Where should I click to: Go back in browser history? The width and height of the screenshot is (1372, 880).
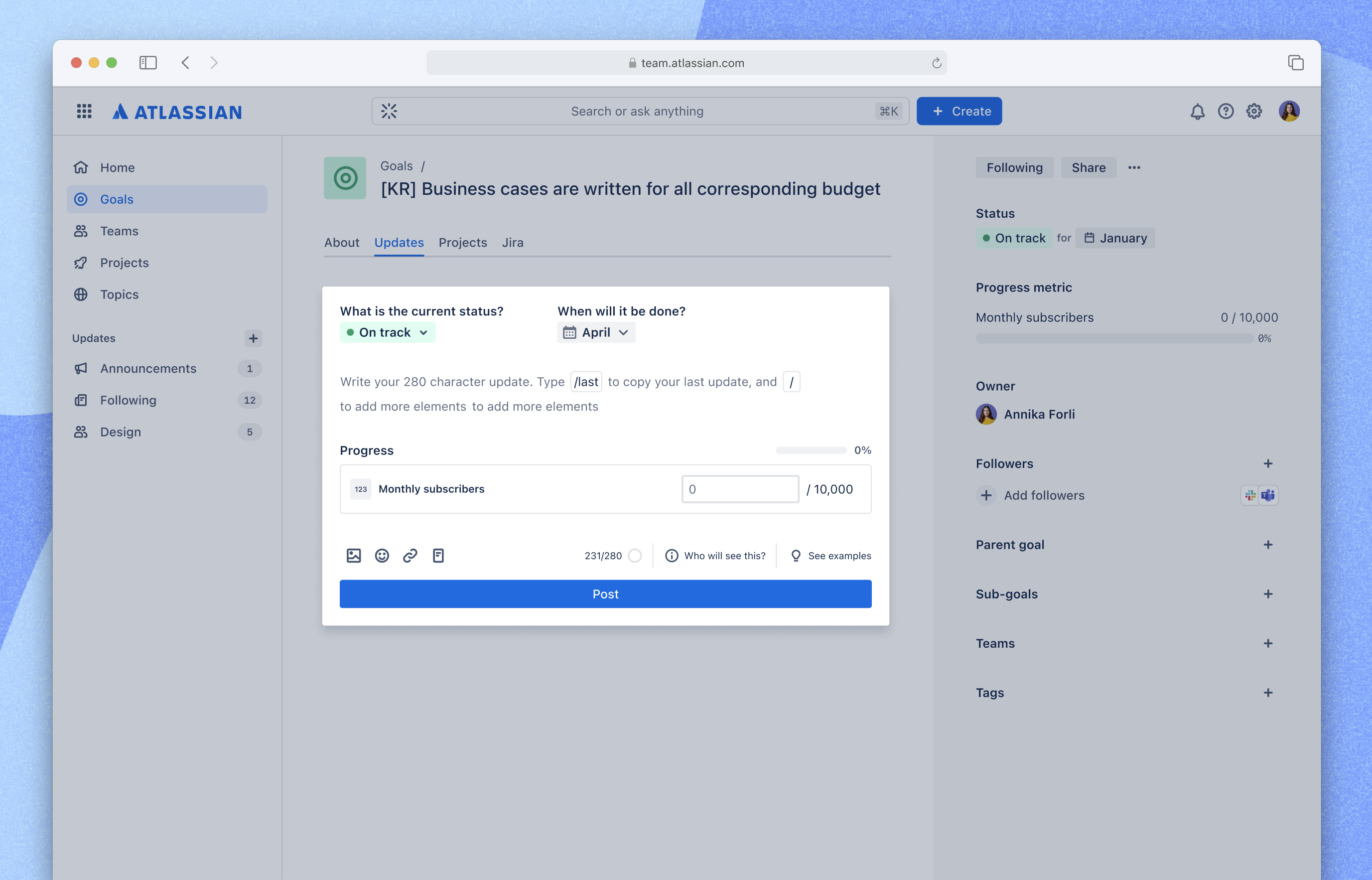coord(185,63)
